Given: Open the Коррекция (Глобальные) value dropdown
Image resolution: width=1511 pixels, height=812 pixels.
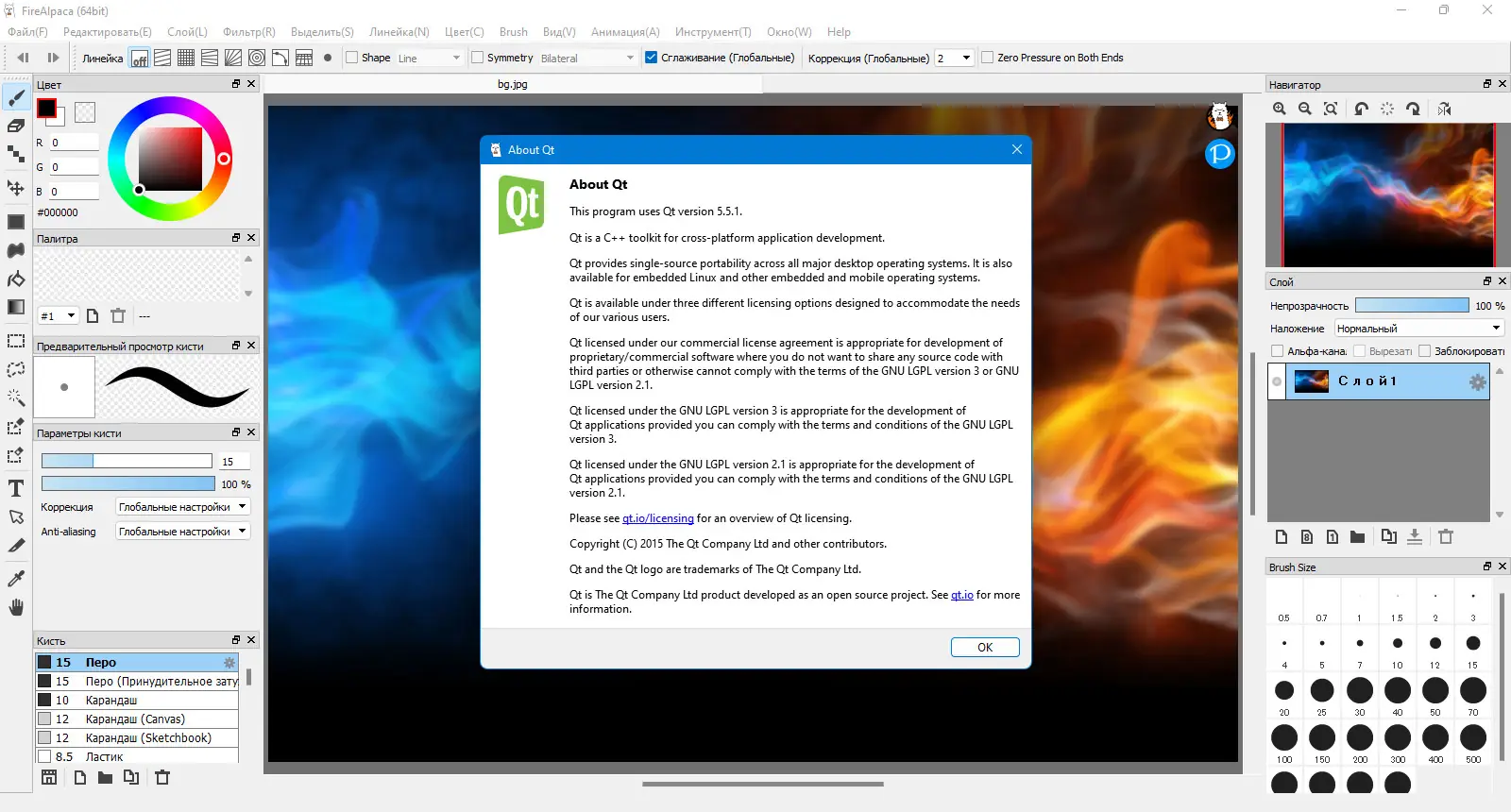Looking at the screenshot, I should point(954,59).
